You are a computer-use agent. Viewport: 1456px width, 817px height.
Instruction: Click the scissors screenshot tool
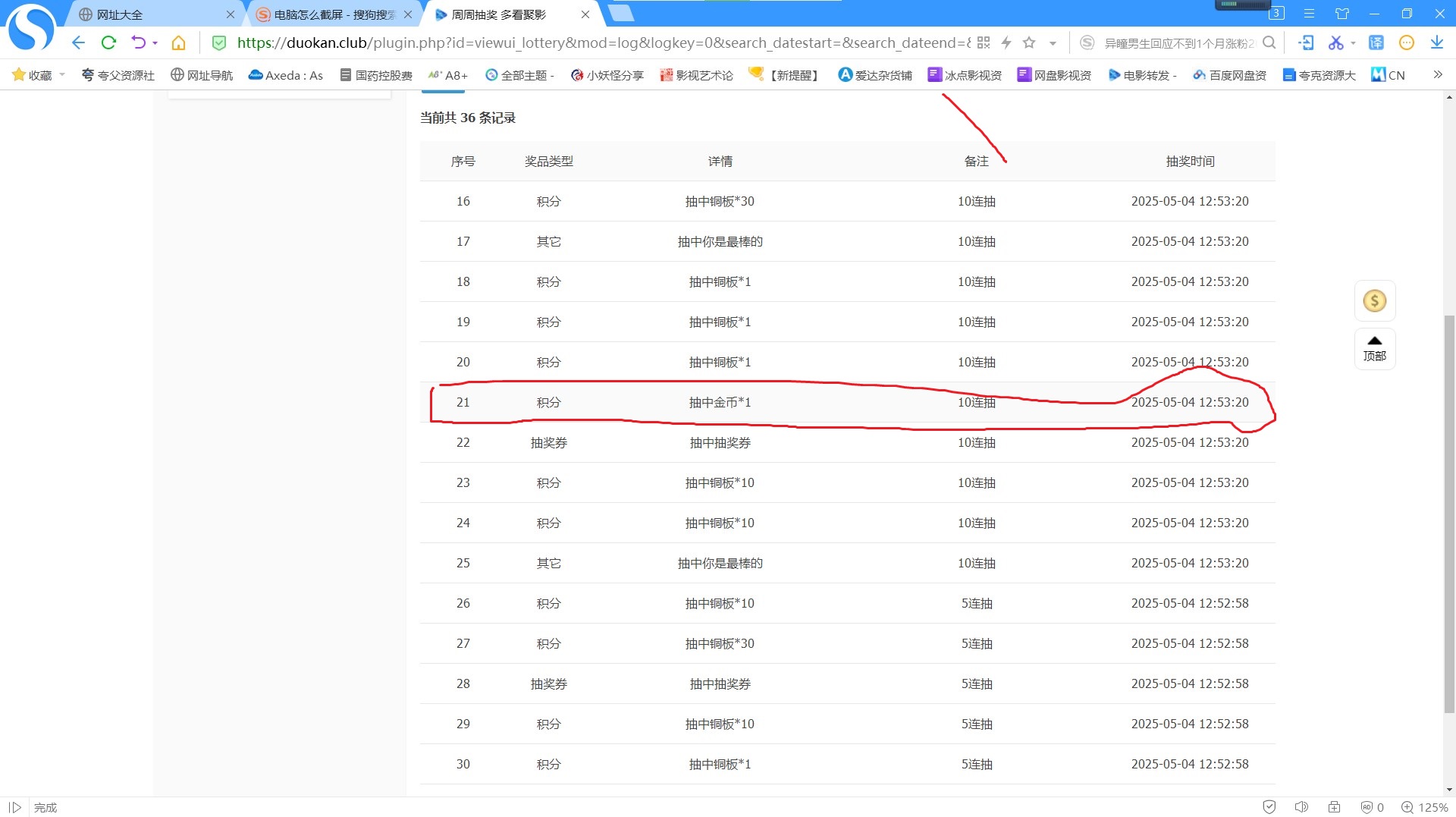pyautogui.click(x=1335, y=43)
